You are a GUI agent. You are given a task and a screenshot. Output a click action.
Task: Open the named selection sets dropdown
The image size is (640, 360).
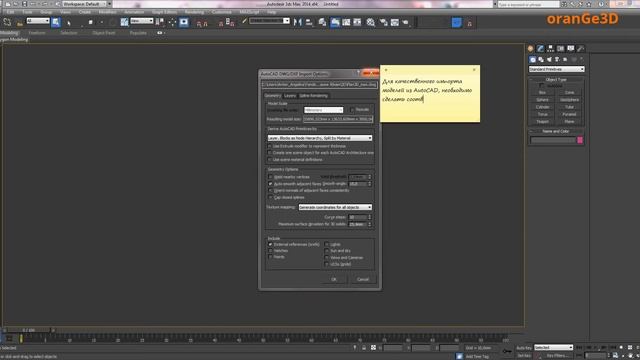click(x=269, y=21)
